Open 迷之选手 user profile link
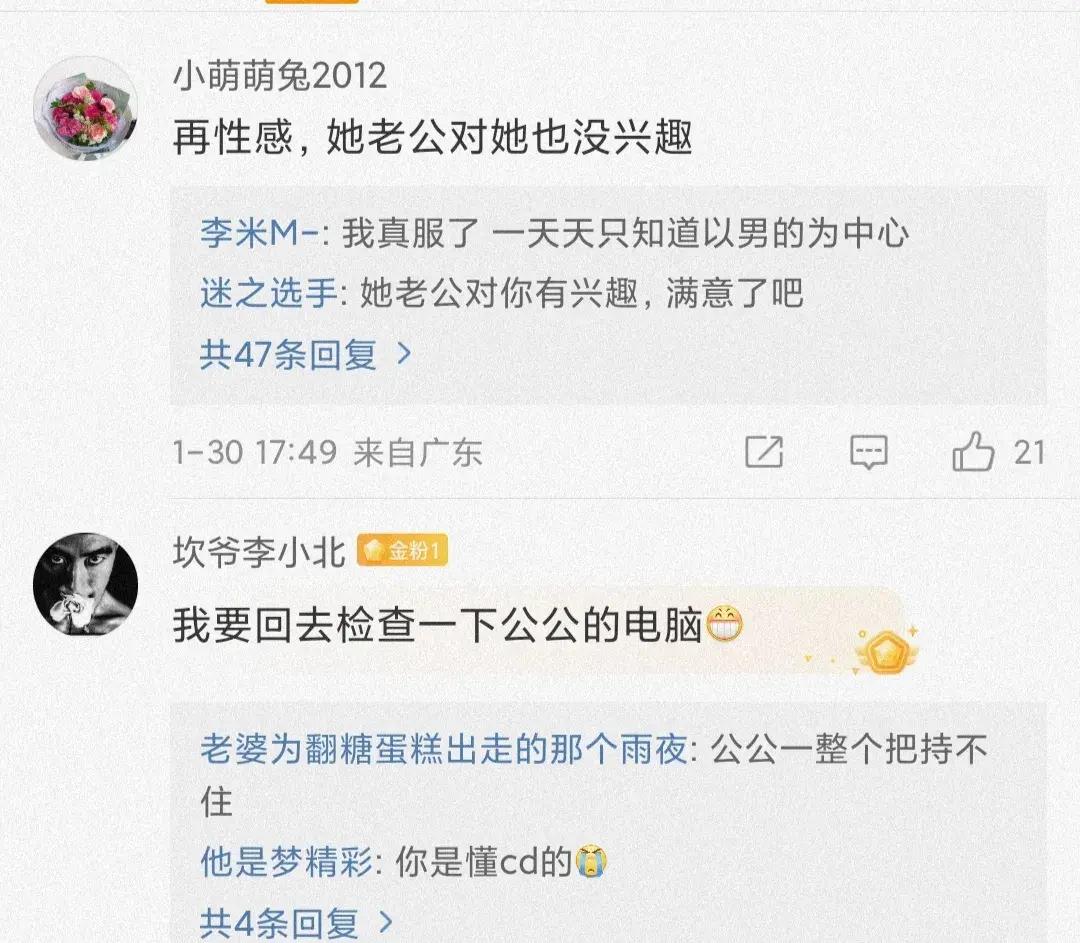 (x=269, y=293)
